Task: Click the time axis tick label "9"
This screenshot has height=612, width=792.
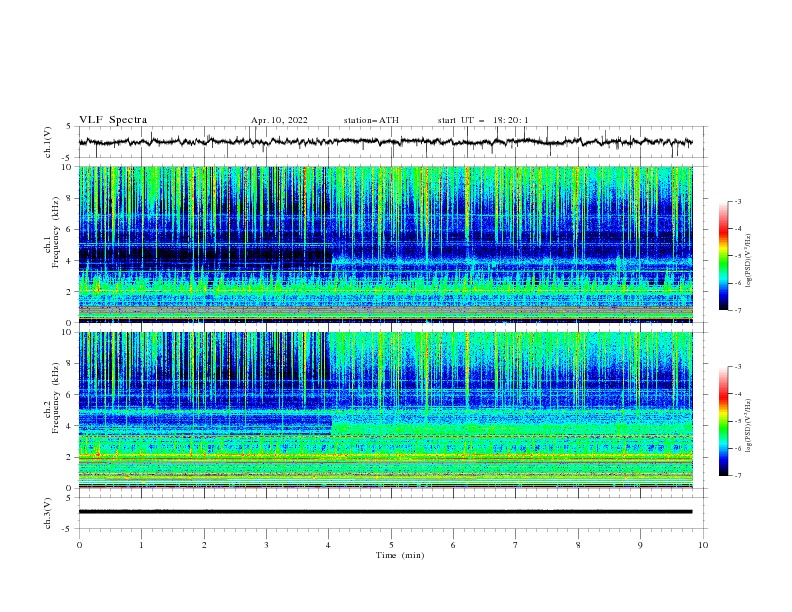Action: (640, 545)
